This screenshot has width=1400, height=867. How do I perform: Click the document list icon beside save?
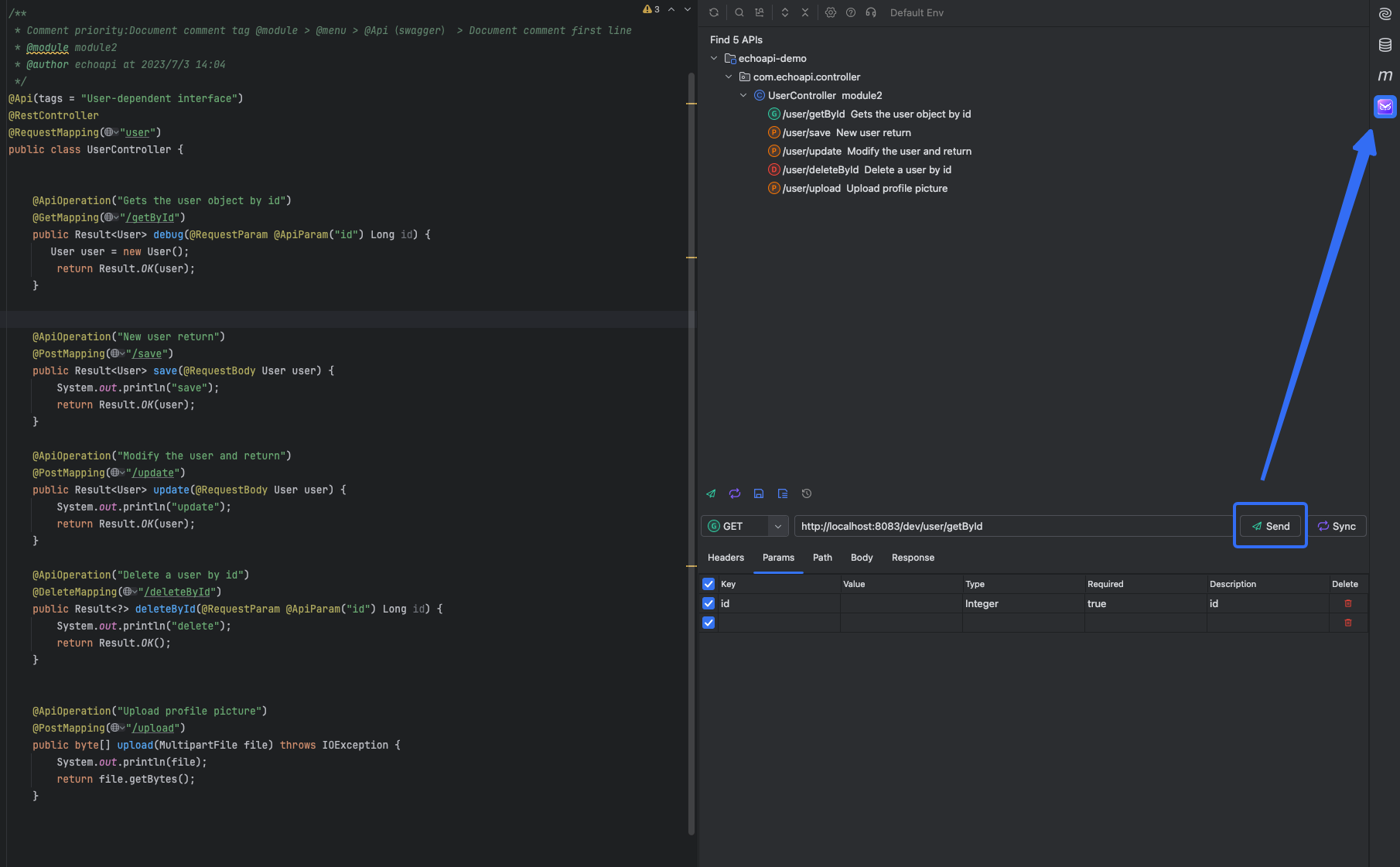pos(783,493)
